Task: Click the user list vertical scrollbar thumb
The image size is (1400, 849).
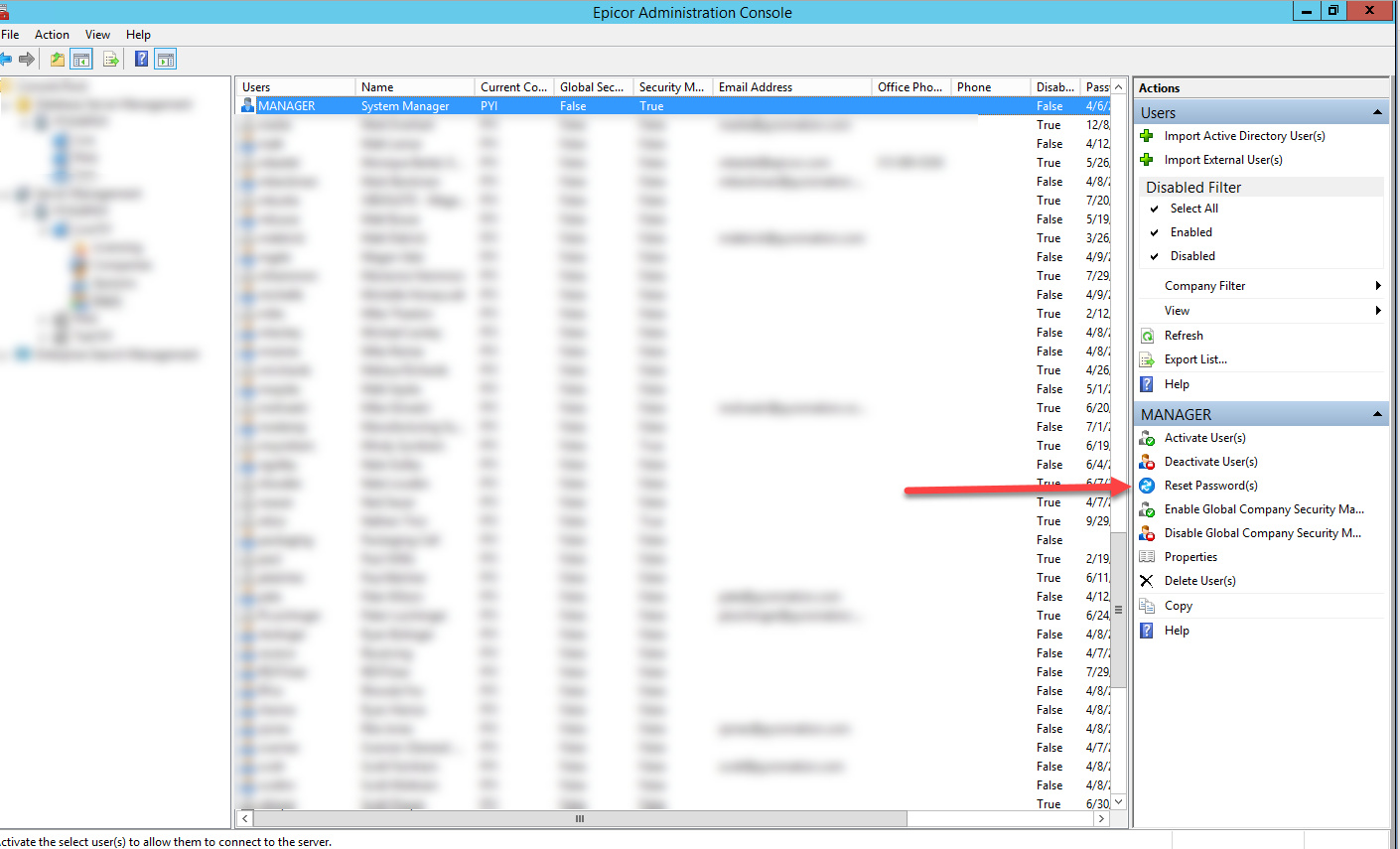Action: point(1118,610)
